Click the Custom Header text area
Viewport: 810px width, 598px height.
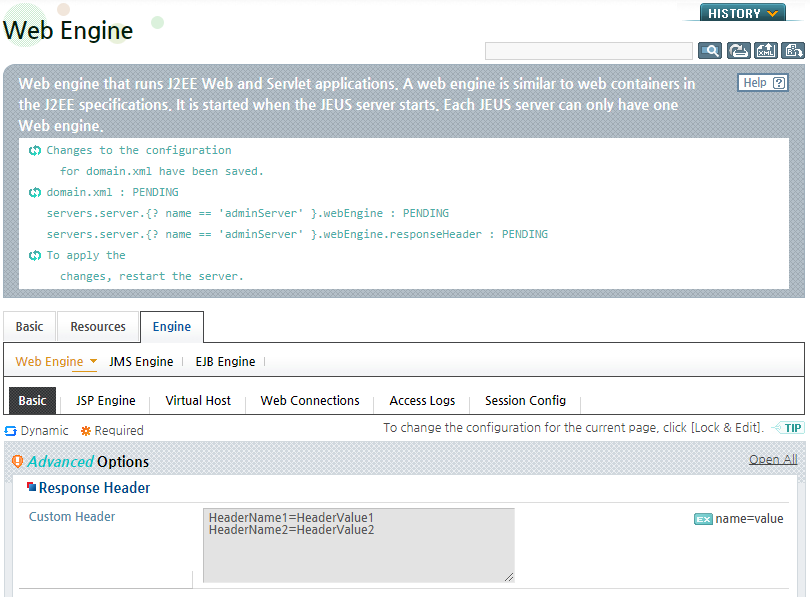359,545
